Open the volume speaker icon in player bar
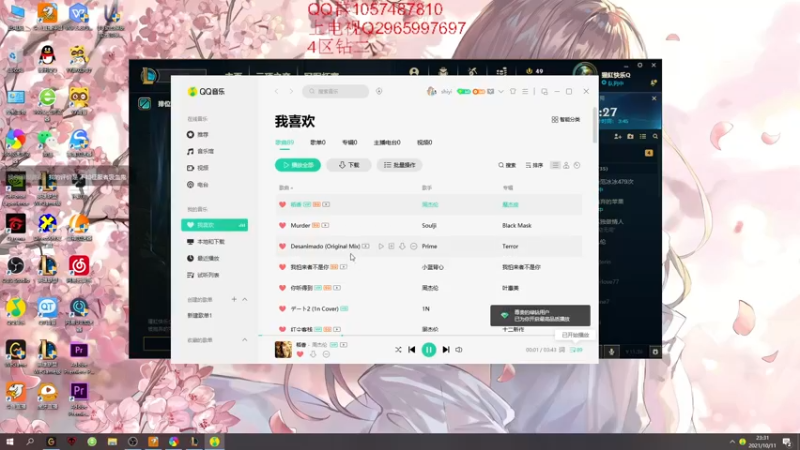Image resolution: width=800 pixels, height=450 pixels. 459,350
